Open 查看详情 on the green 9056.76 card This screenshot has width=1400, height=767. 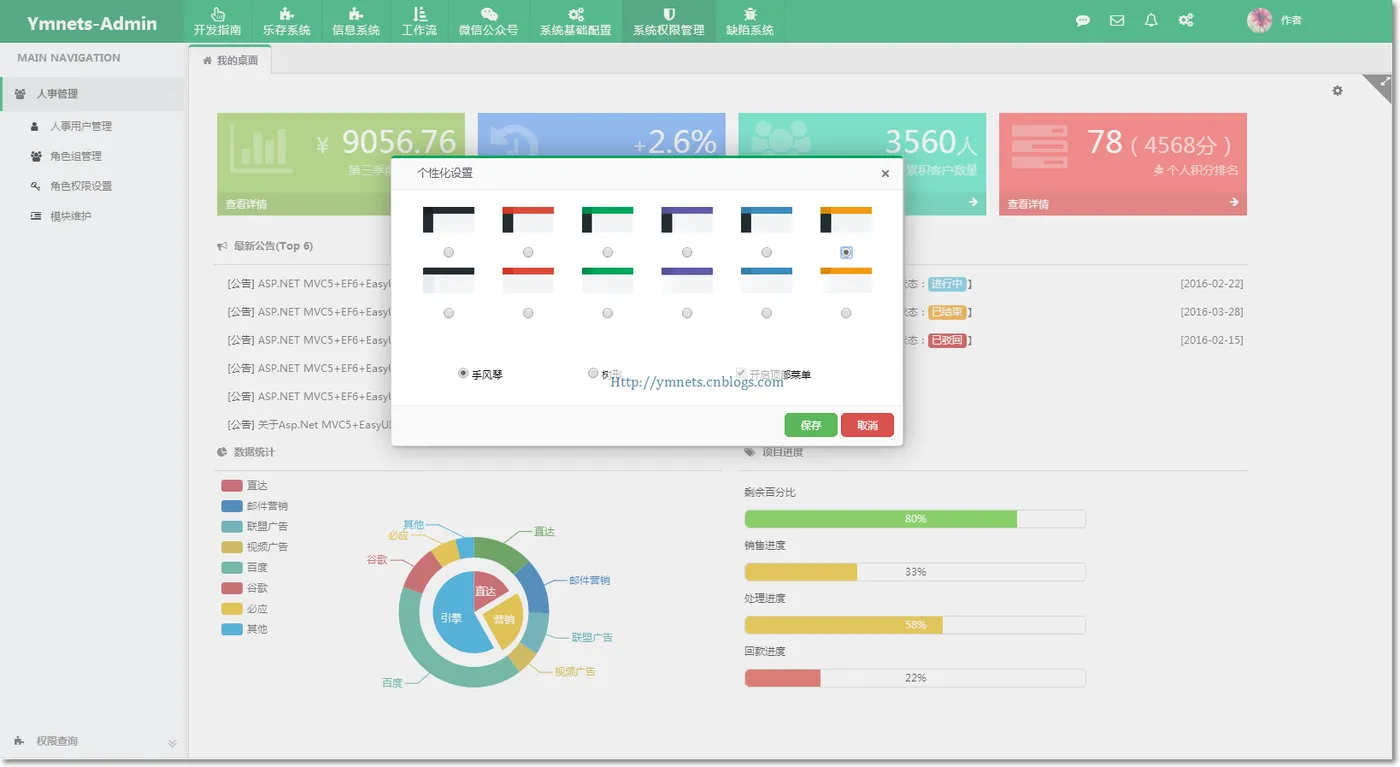click(246, 204)
